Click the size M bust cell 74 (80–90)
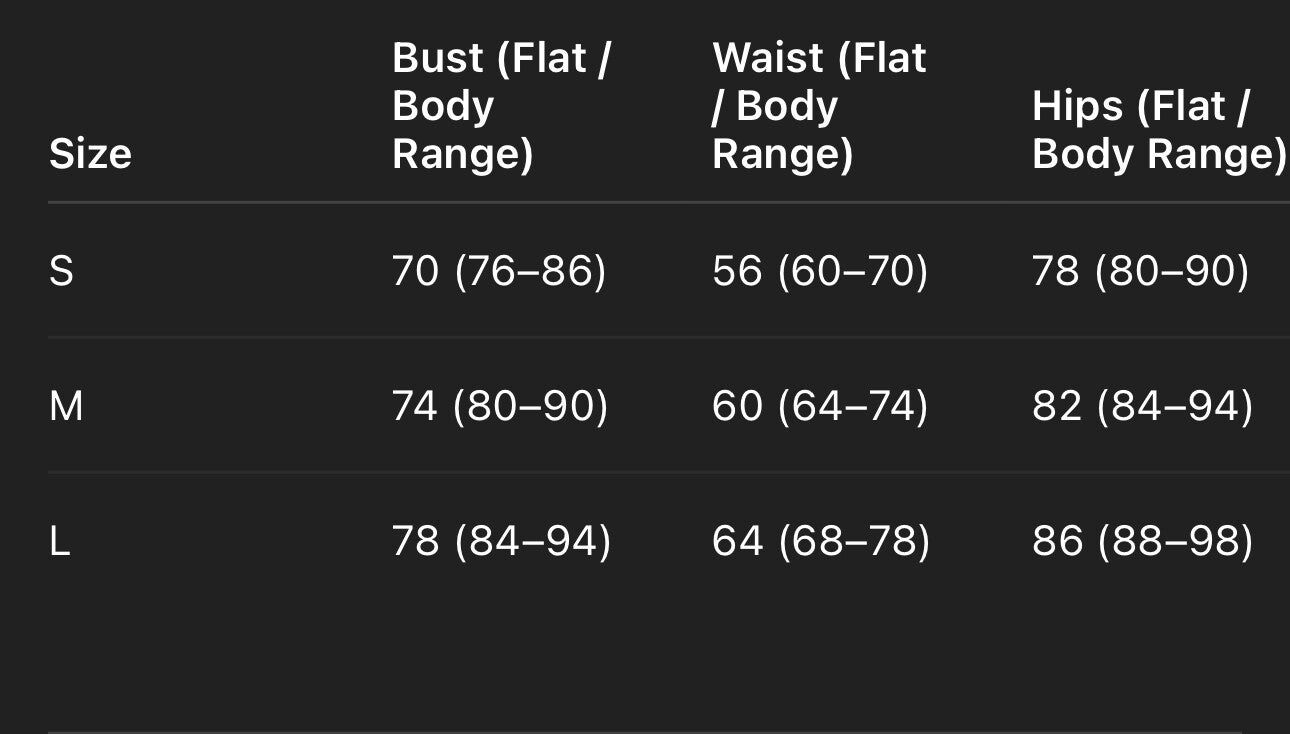Screen dimensions: 1290x734 [x=500, y=406]
